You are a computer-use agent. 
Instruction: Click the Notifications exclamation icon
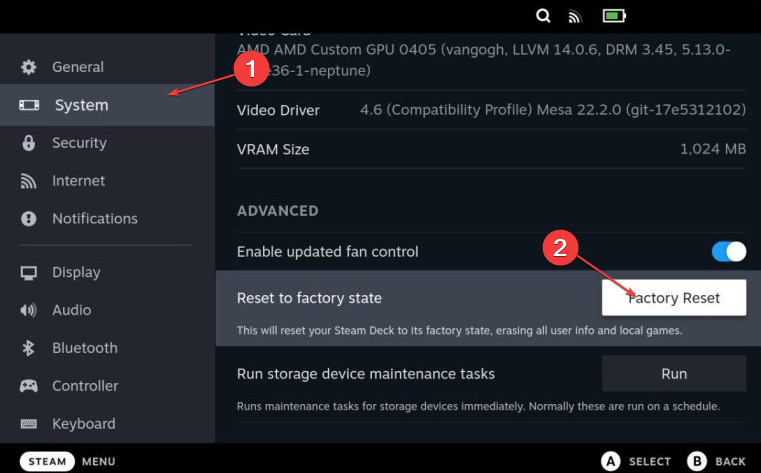(29, 219)
